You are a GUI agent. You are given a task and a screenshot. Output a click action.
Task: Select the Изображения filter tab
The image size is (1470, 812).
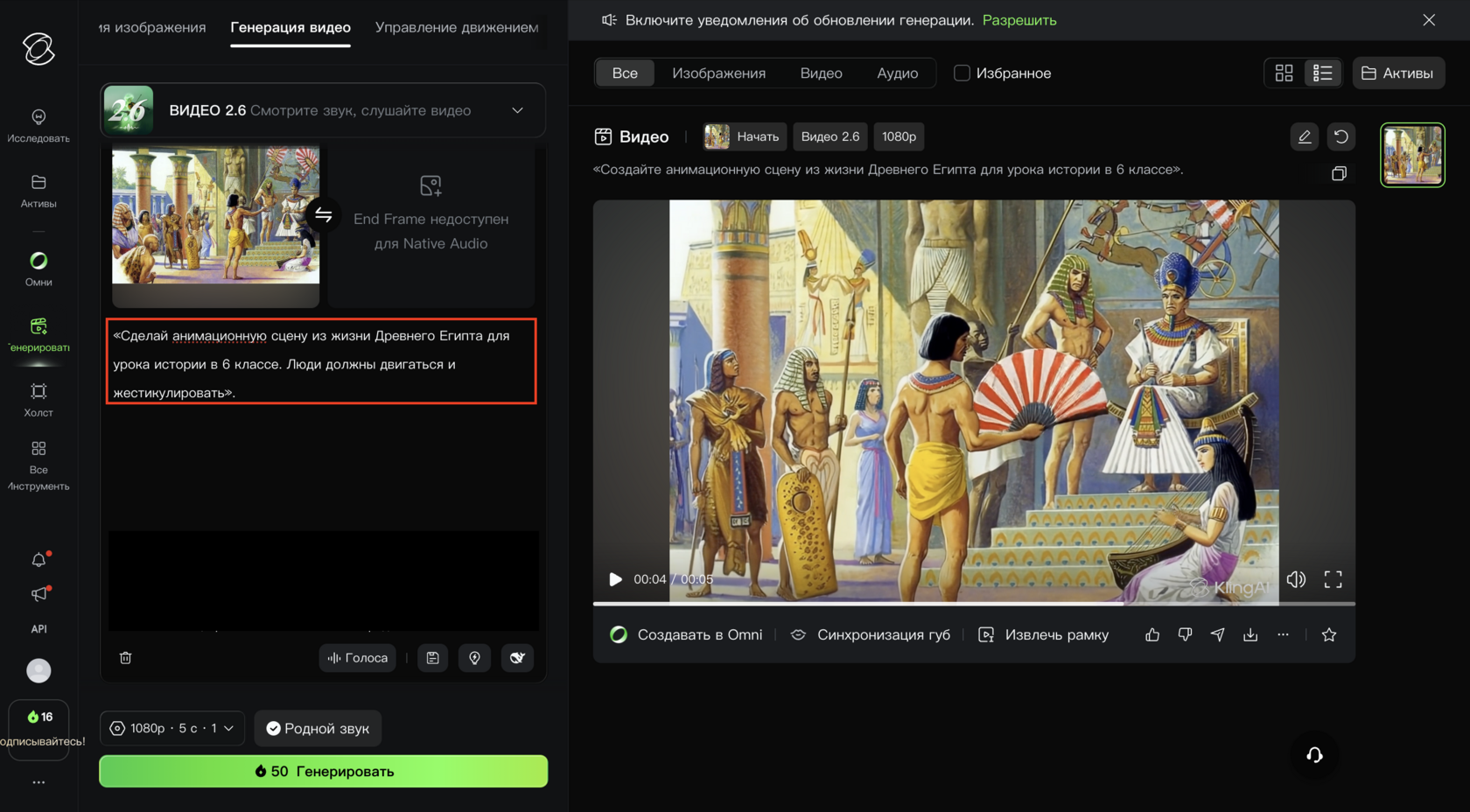tap(718, 73)
